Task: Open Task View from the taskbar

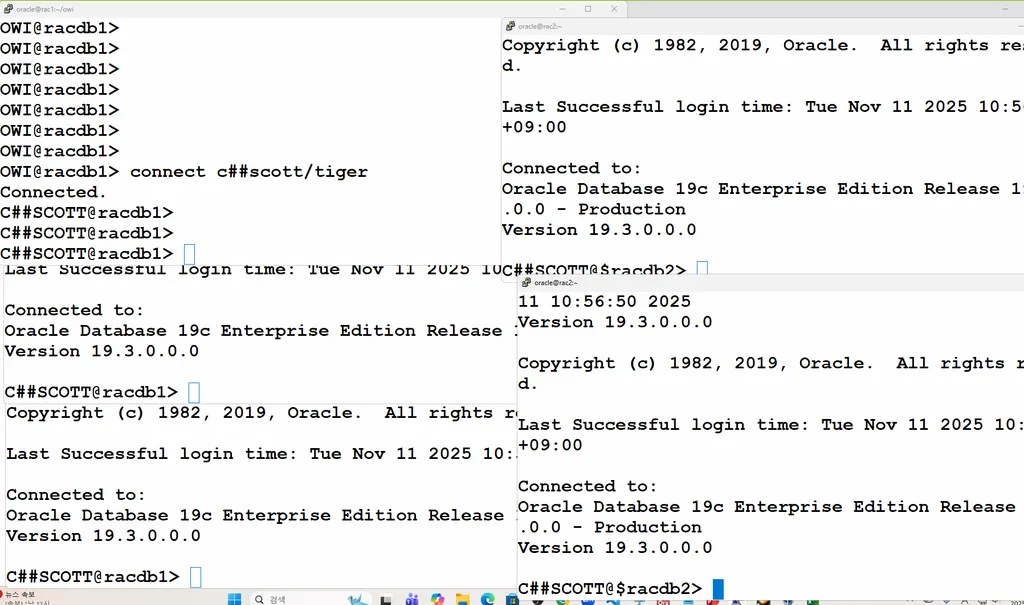Action: tap(386, 600)
